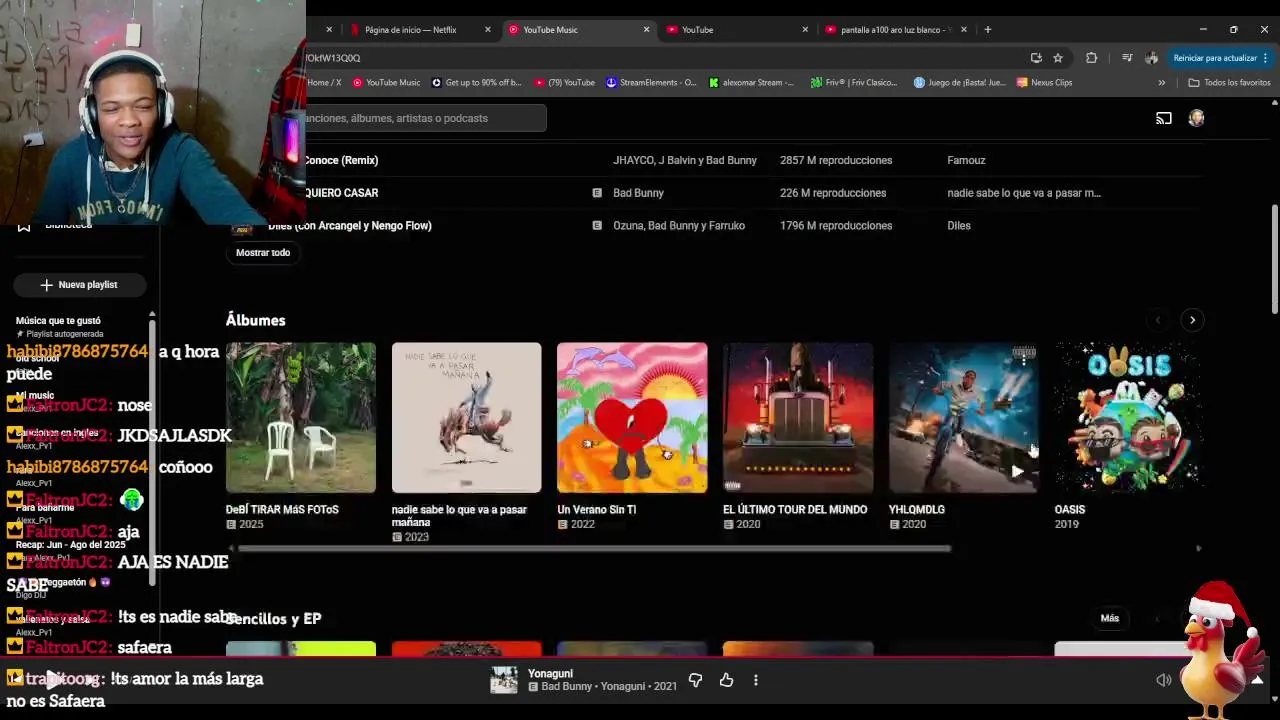Open the account profile avatar
Screen dimensions: 1280x720
[1196, 118]
